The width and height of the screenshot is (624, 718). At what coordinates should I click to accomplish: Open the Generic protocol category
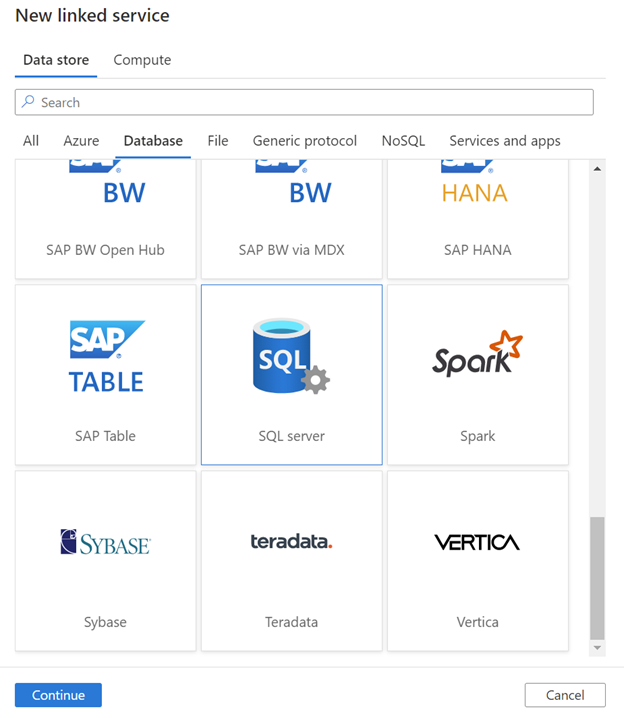pyautogui.click(x=304, y=141)
